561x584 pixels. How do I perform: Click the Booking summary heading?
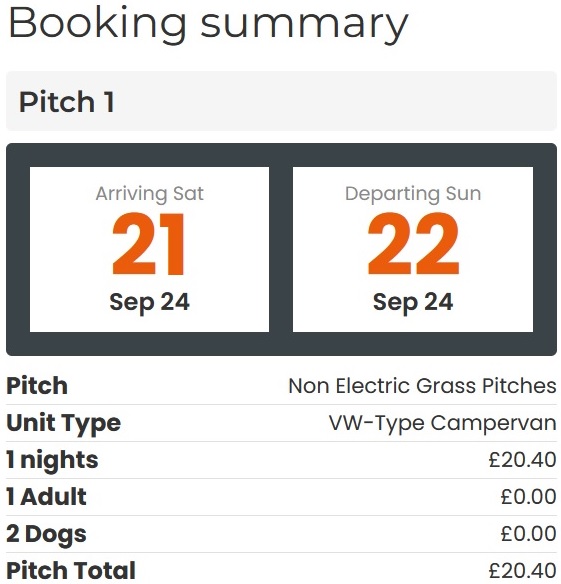208,24
